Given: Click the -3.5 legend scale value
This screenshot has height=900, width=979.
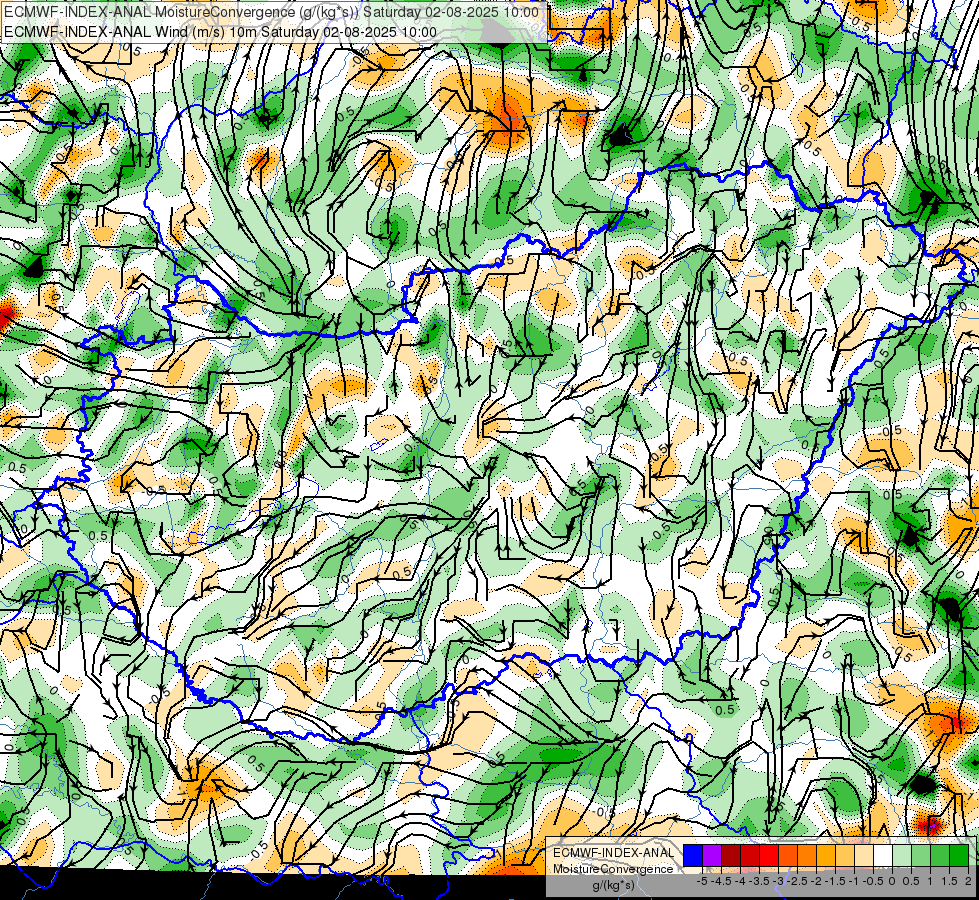Looking at the screenshot, I should point(759,881).
